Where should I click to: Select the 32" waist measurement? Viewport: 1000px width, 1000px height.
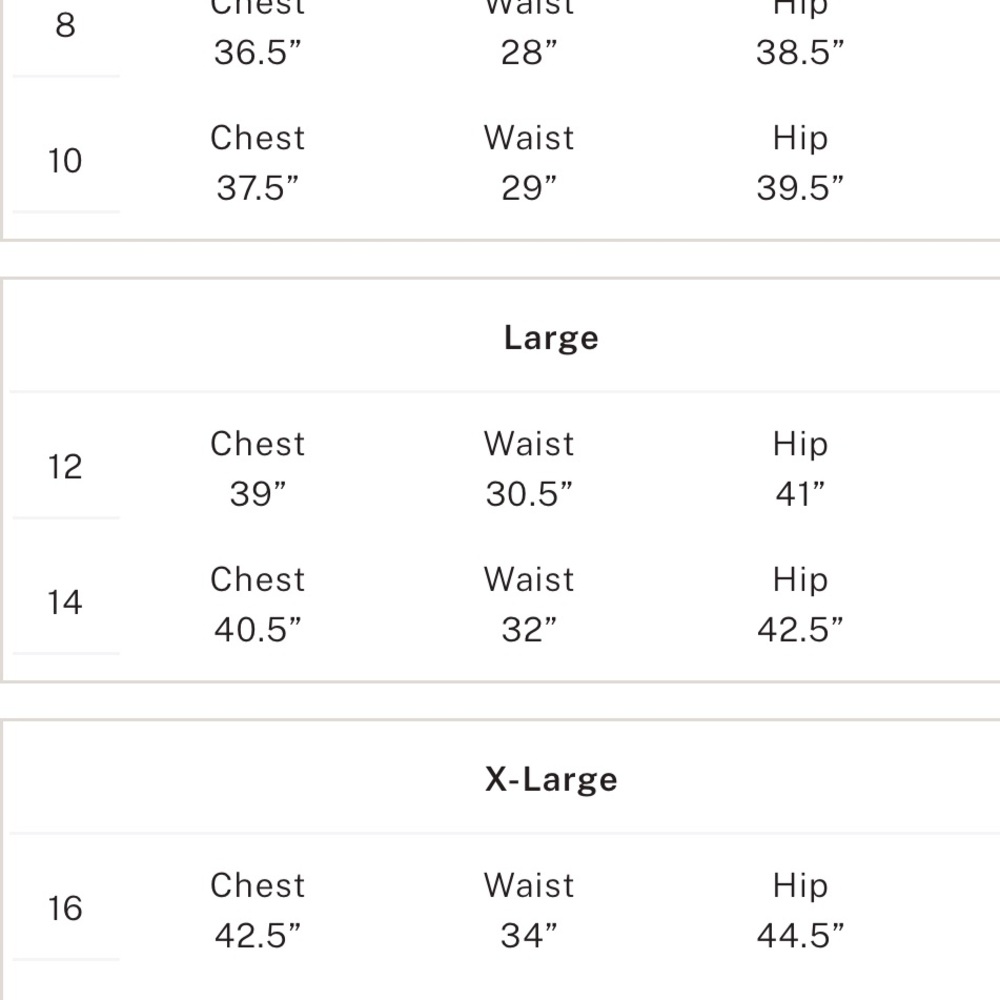(x=529, y=630)
